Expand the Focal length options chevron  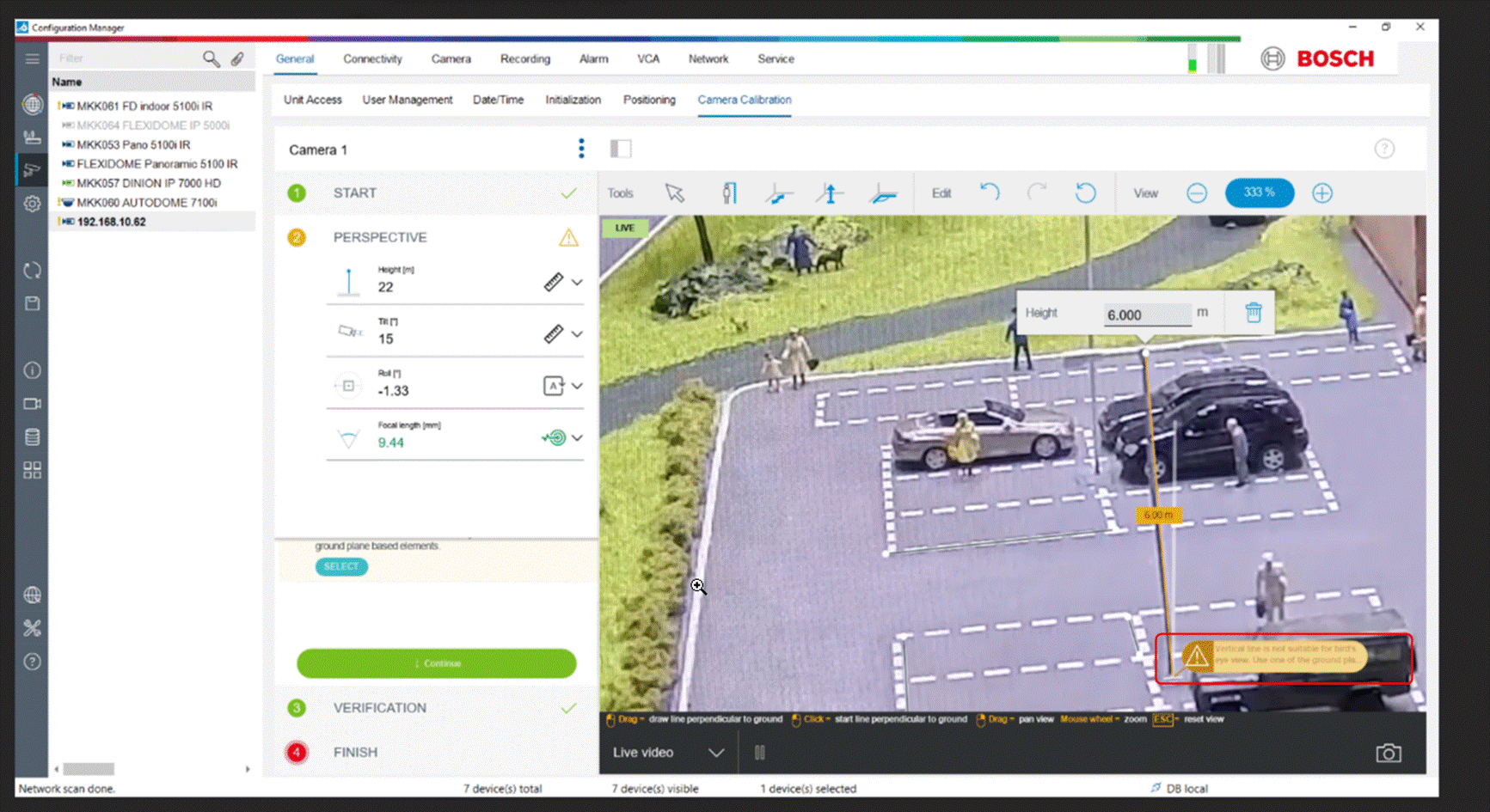[x=577, y=438]
